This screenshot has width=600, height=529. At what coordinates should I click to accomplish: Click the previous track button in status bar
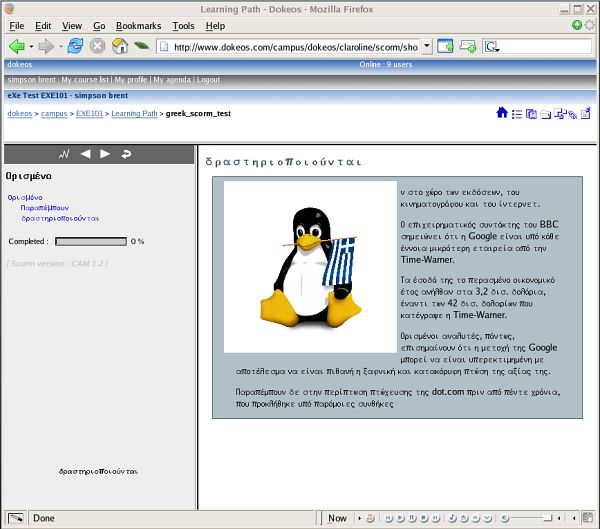(389, 518)
